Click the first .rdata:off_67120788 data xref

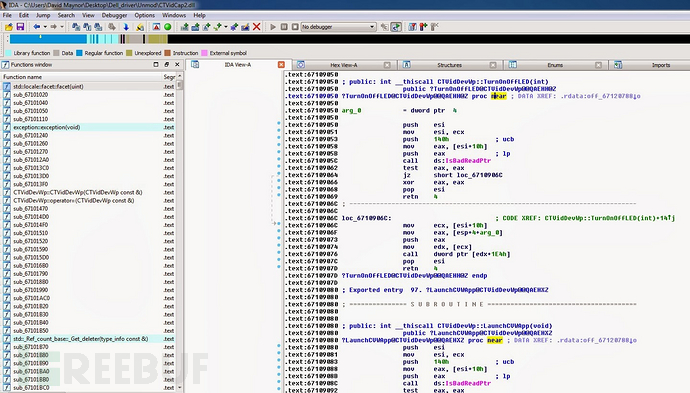599,96
